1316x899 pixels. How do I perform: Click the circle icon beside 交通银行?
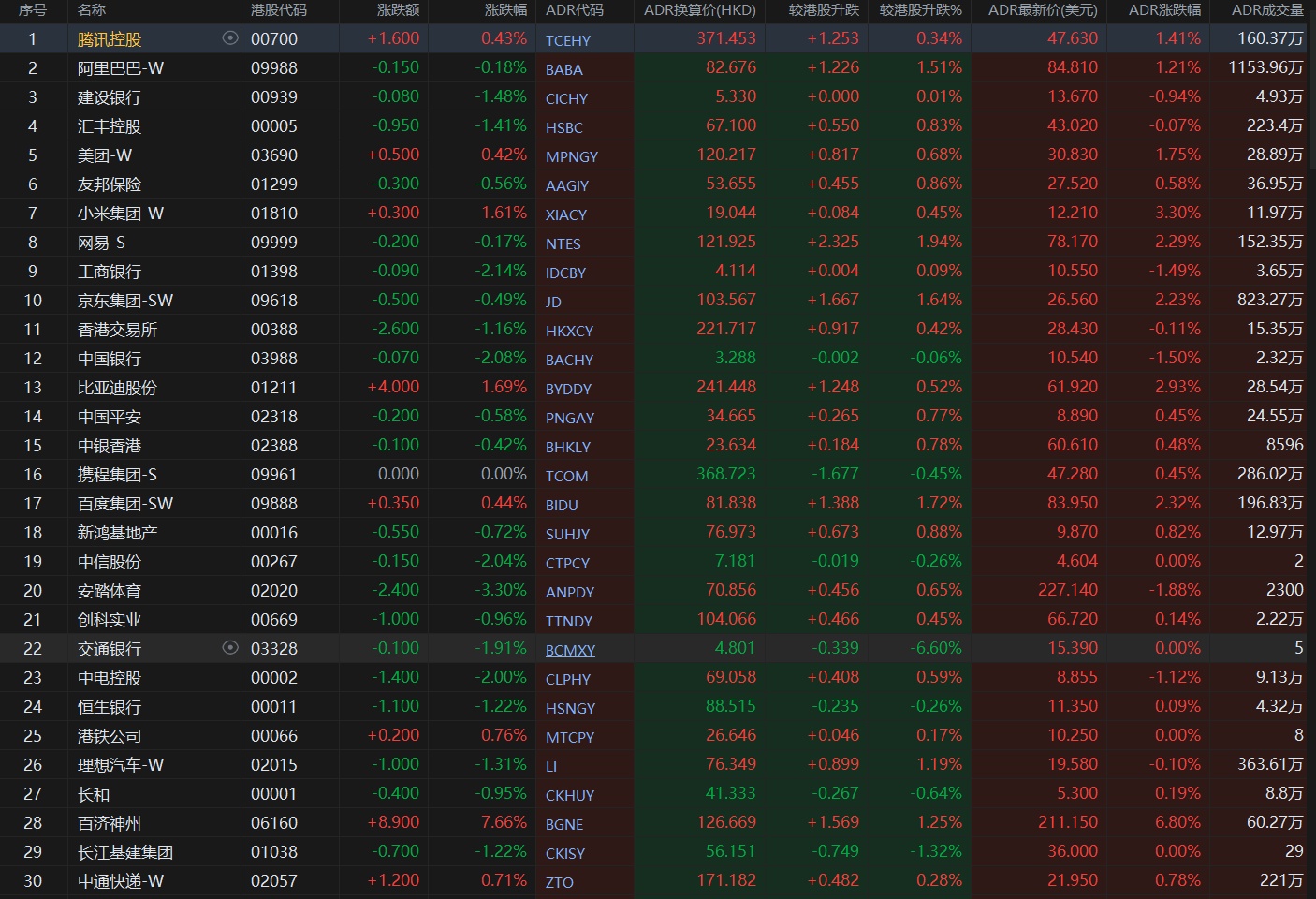[230, 647]
